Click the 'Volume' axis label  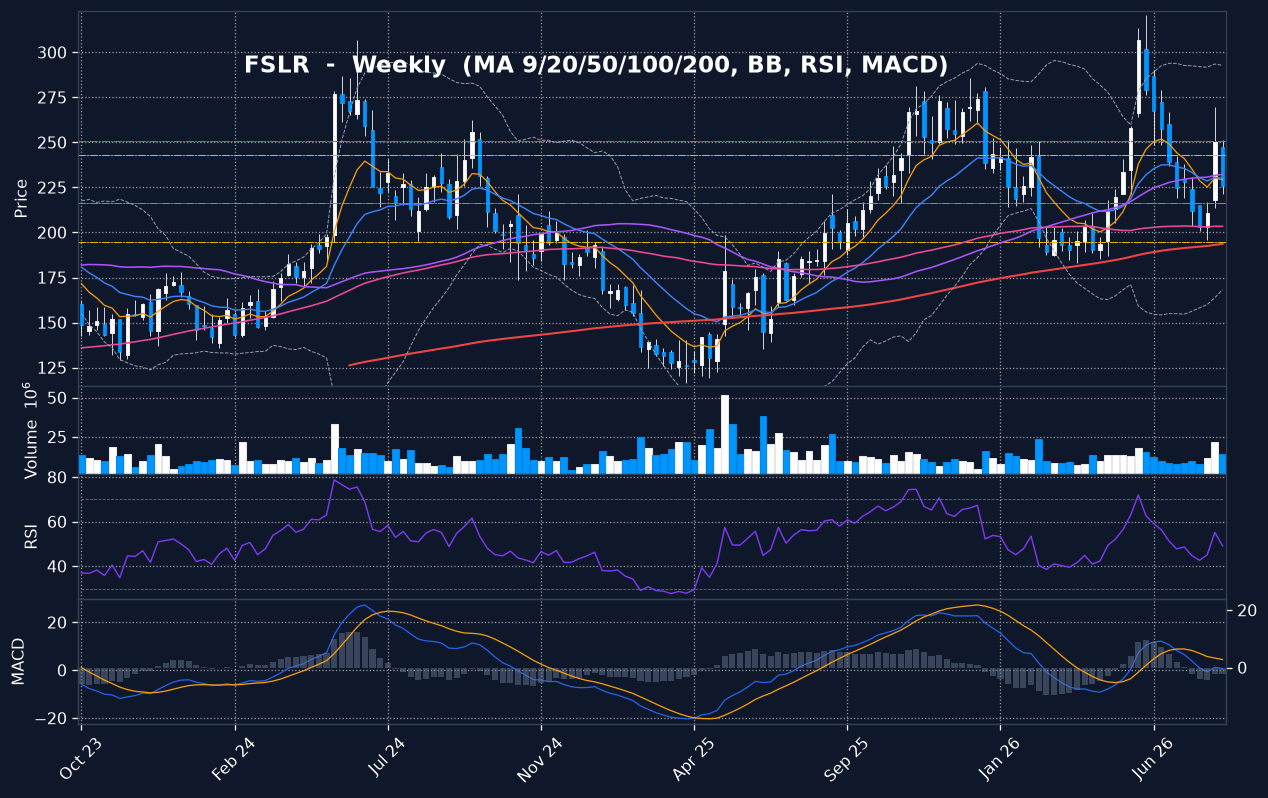[x=30, y=430]
